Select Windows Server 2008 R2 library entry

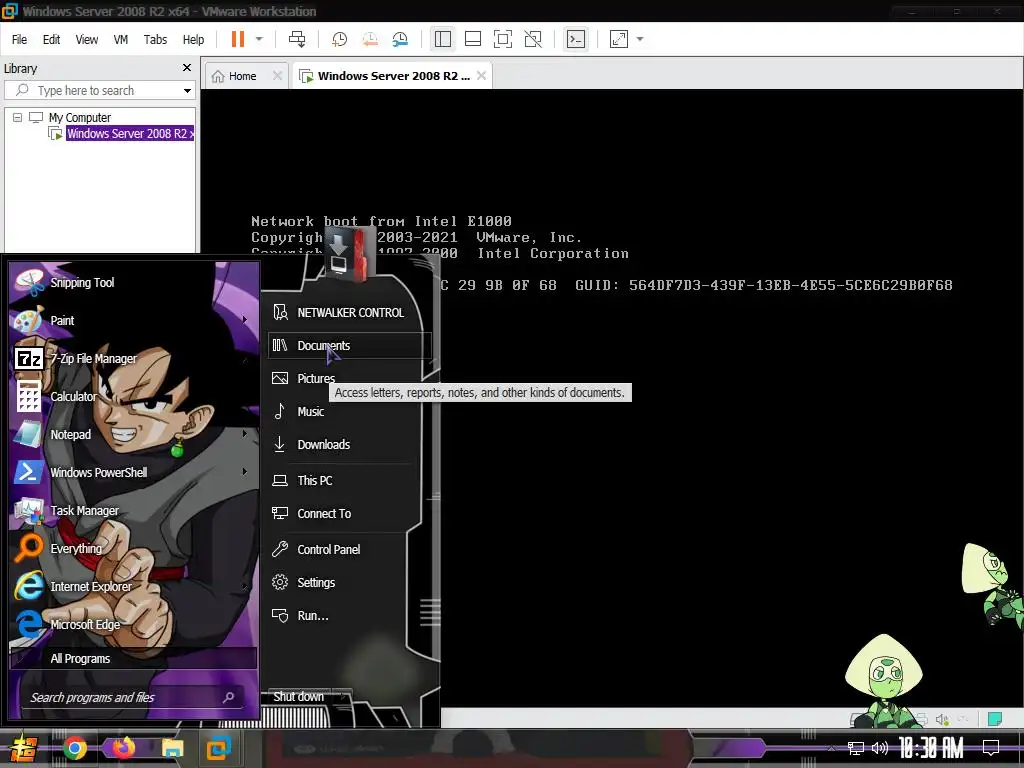[x=129, y=134]
